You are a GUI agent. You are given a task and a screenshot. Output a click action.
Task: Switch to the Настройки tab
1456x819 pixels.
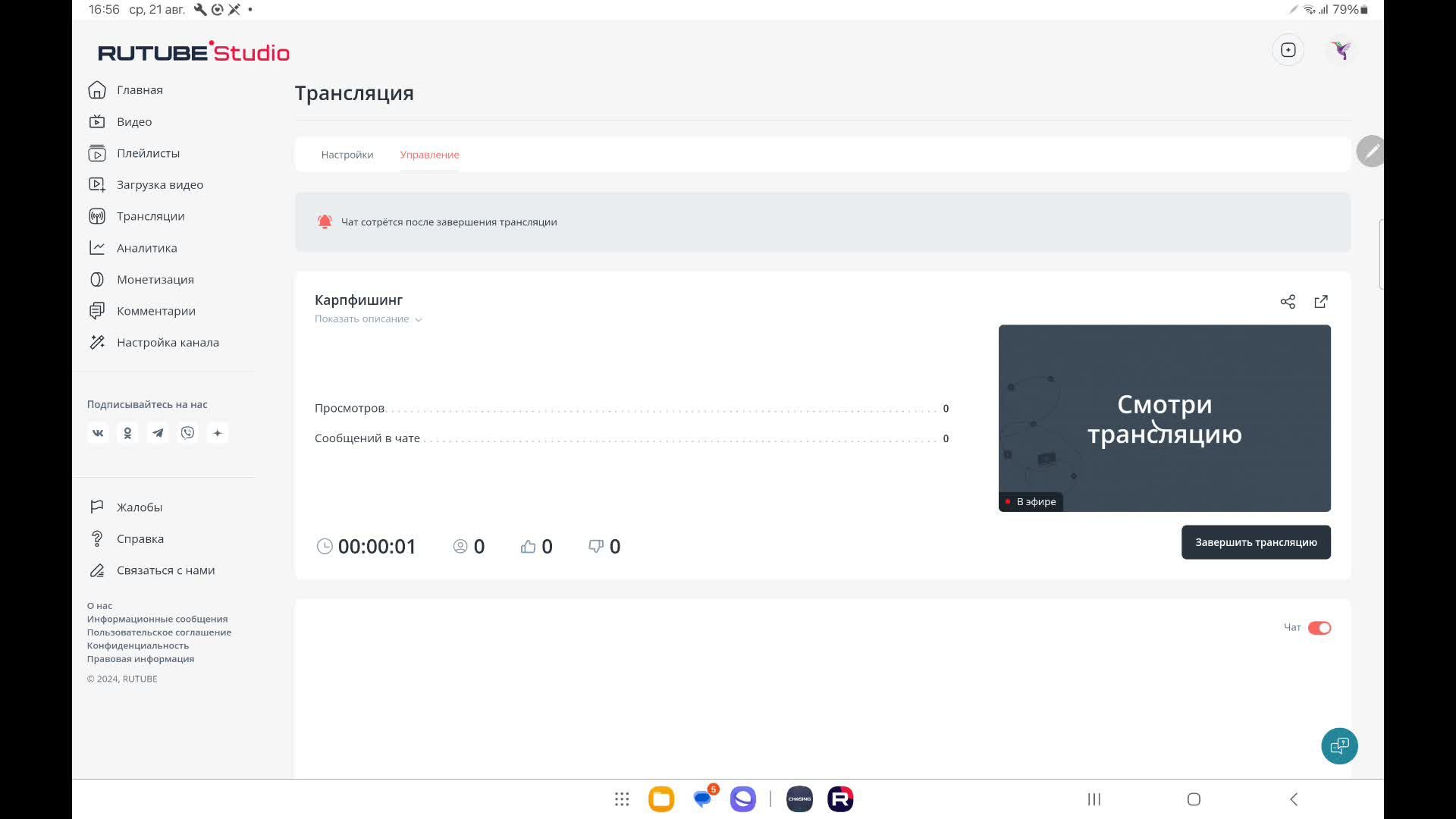coord(347,155)
